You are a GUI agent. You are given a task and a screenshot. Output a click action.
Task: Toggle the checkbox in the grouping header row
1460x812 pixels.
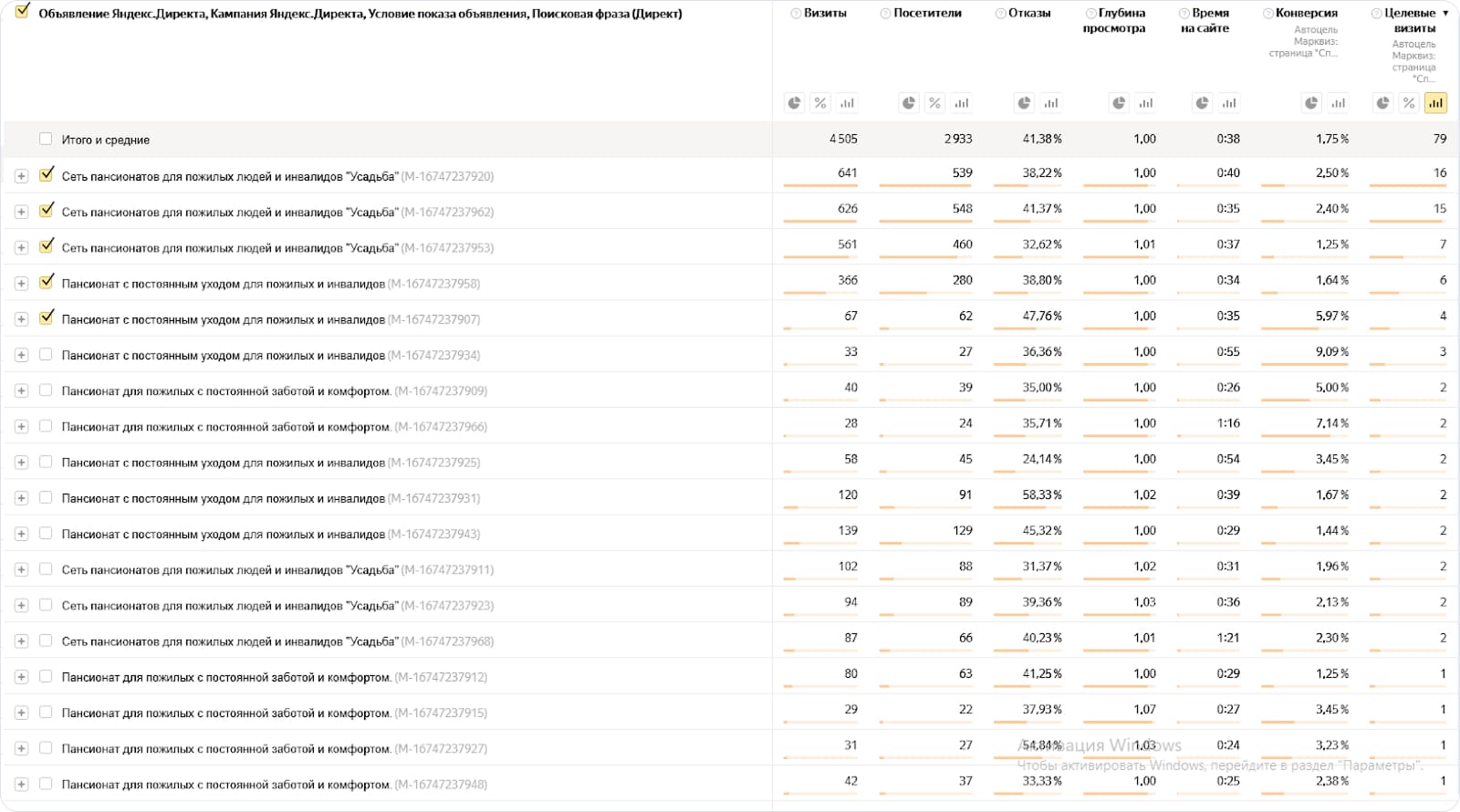click(x=23, y=12)
